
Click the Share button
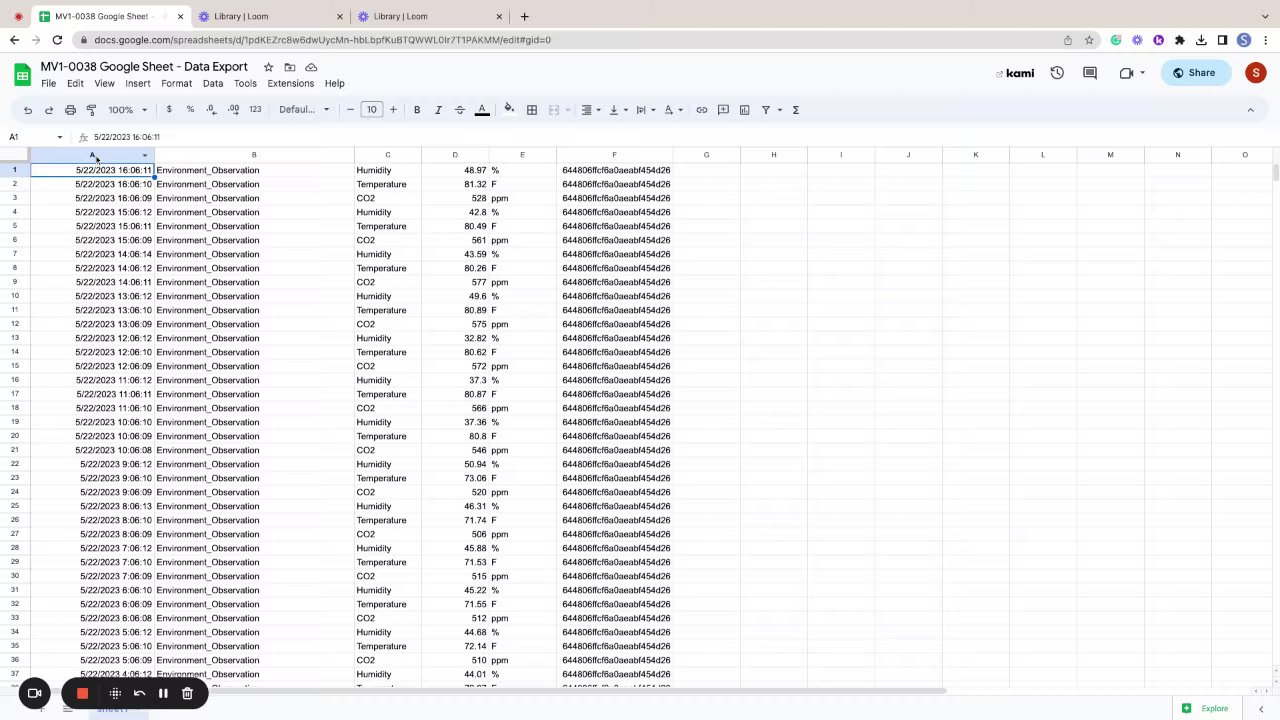tap(1195, 73)
